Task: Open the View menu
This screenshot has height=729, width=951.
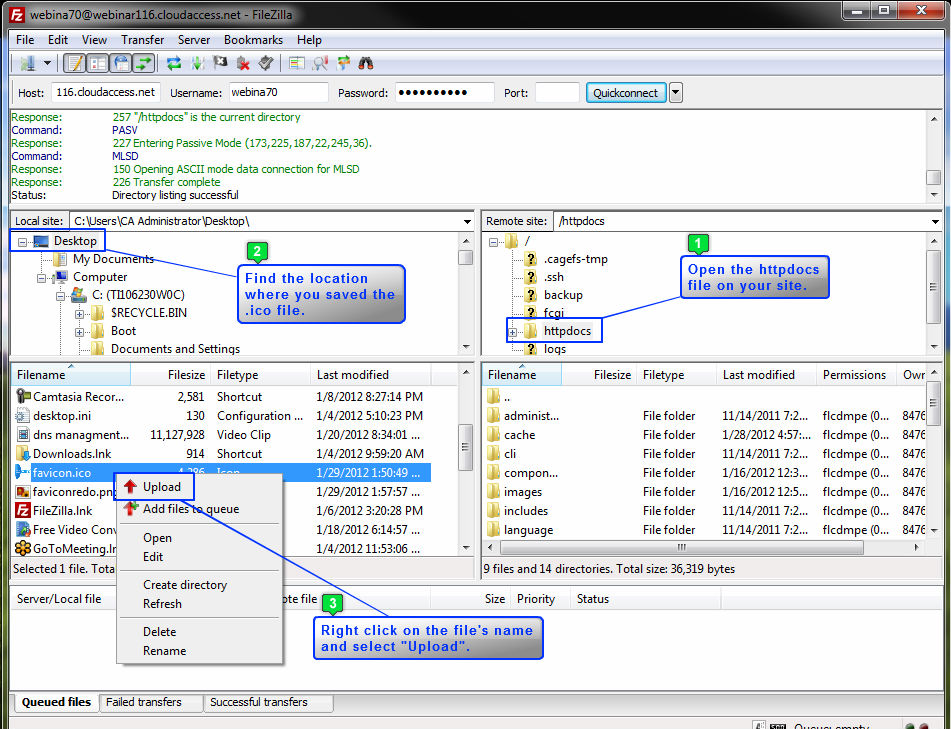Action: 94,40
